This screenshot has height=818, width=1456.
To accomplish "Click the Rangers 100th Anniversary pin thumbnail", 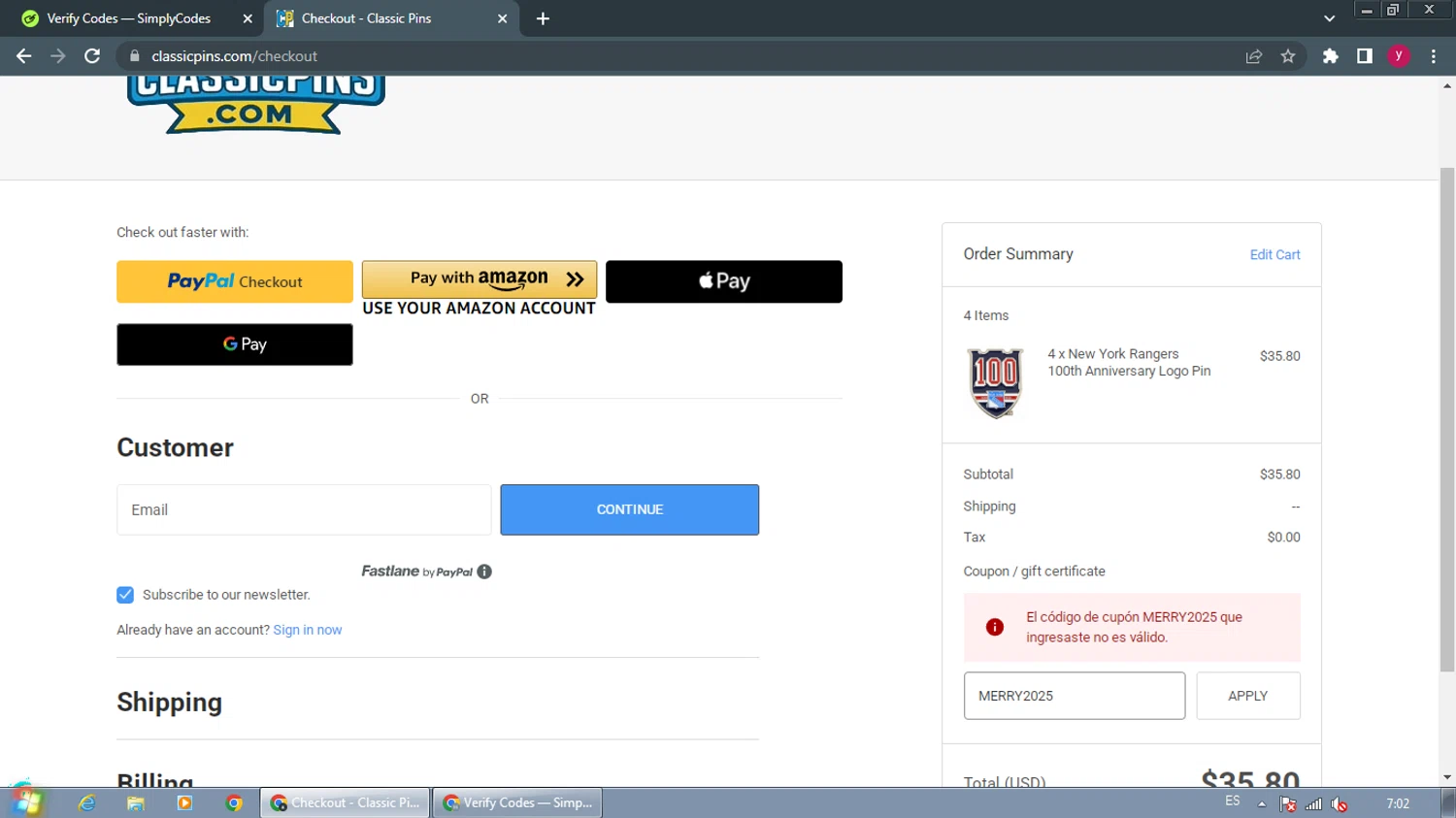I will click(x=995, y=383).
